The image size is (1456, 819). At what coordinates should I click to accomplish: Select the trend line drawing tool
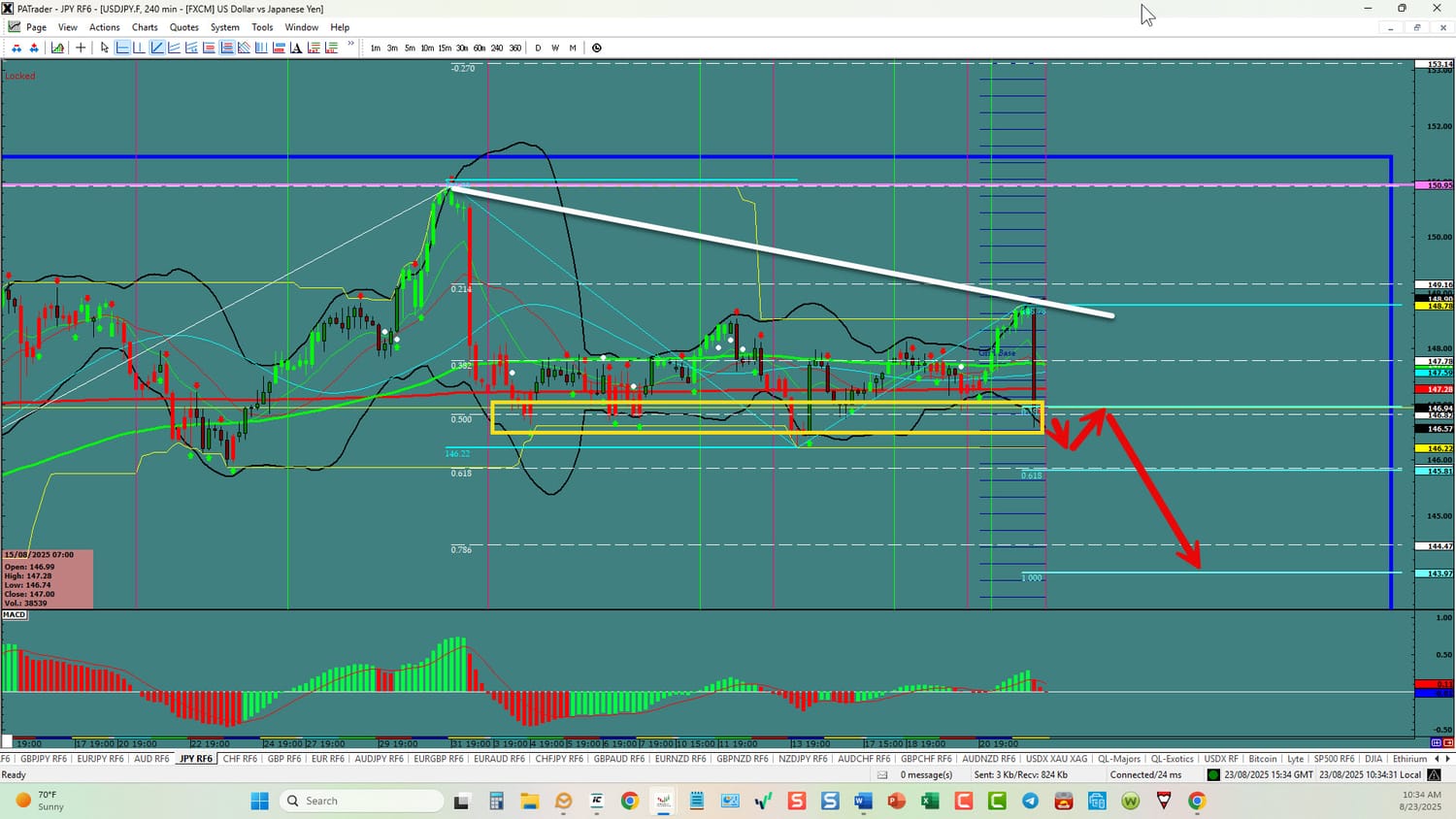tap(157, 48)
